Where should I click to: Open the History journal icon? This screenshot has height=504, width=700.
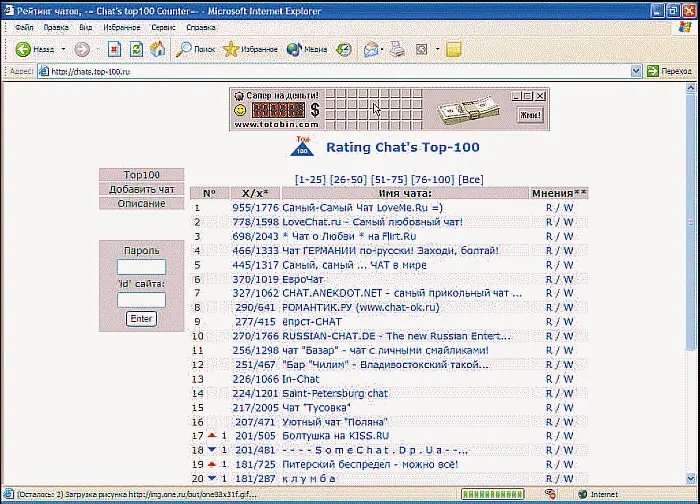[344, 49]
